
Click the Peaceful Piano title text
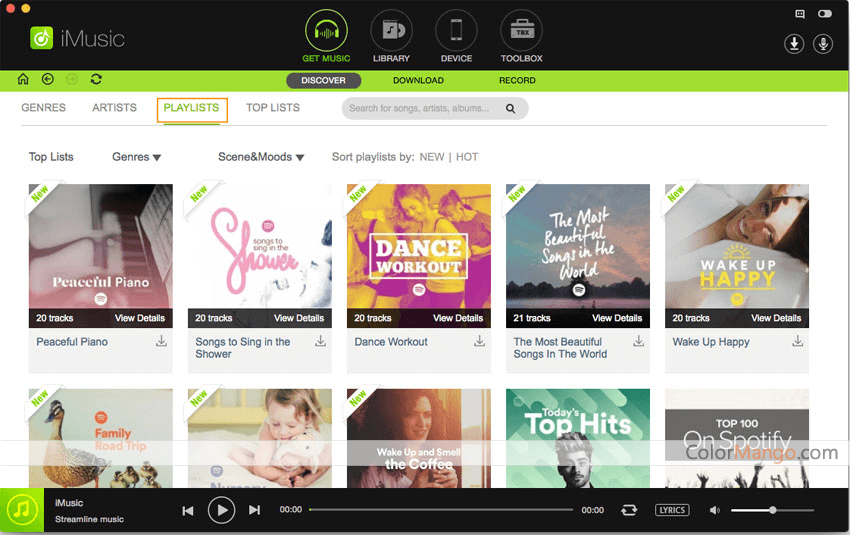pos(72,342)
